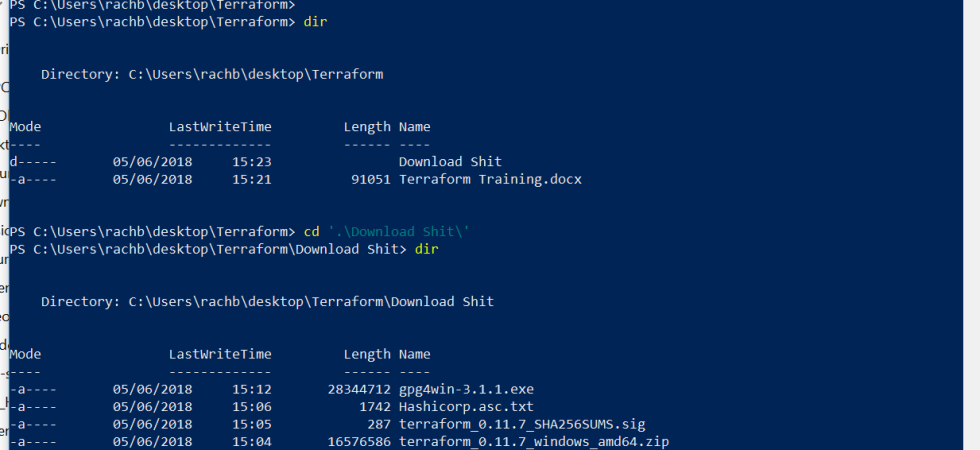Click the dir command after Download Shit prompt
This screenshot has width=980, height=450.
click(426, 249)
